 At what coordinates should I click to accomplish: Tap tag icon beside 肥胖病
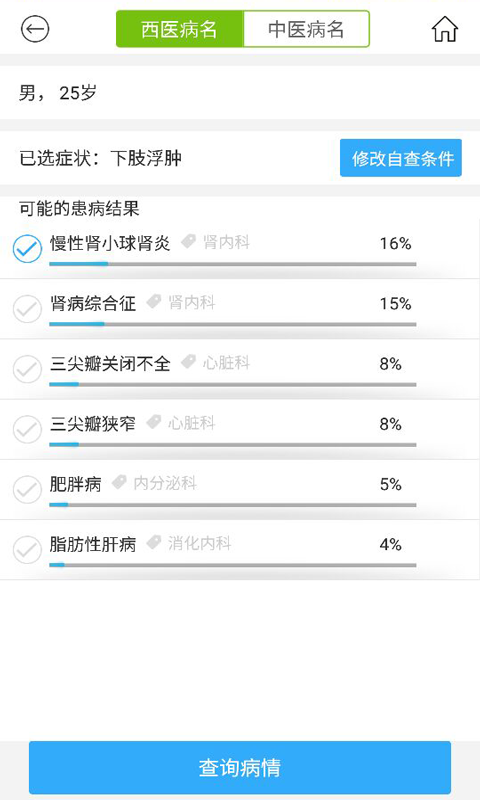119,482
